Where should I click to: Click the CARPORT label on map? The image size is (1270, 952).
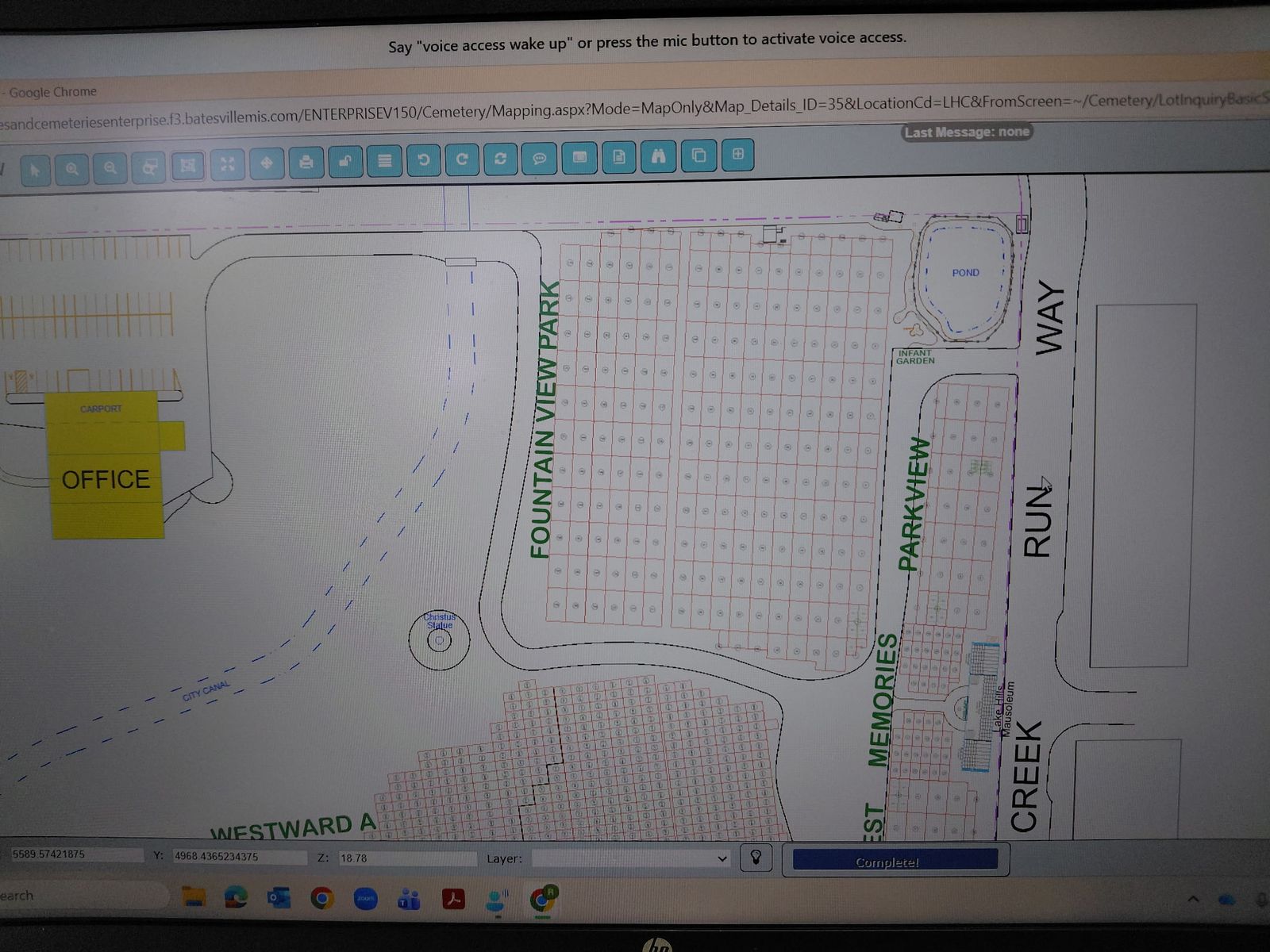coord(101,409)
